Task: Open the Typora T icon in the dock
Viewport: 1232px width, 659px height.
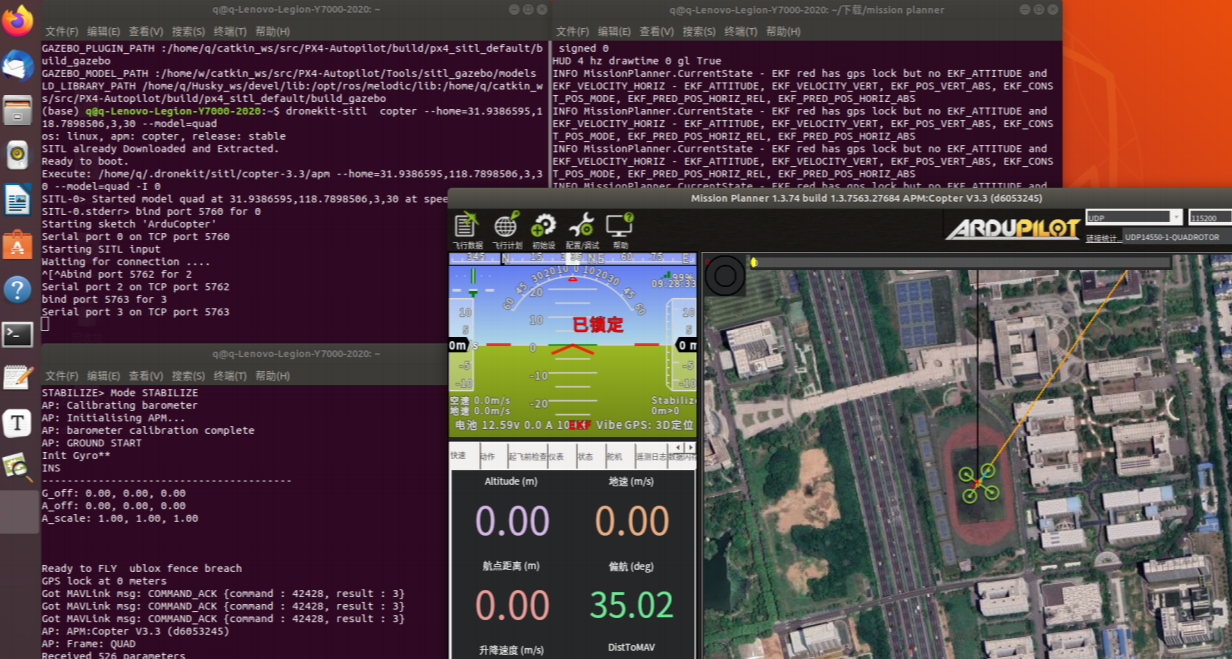Action: (17, 423)
